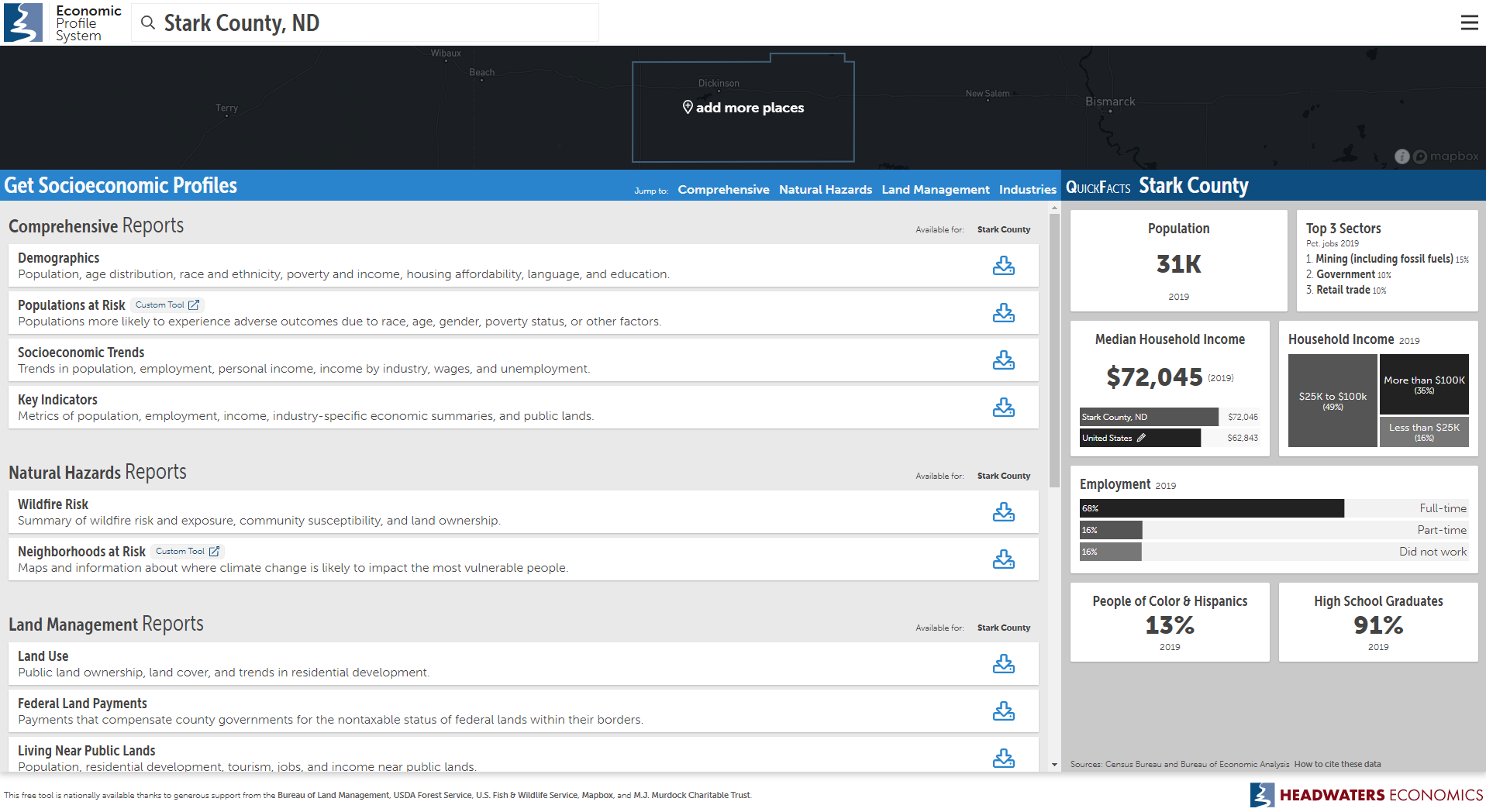Click the Full-time 68% employment bar

tap(1212, 508)
